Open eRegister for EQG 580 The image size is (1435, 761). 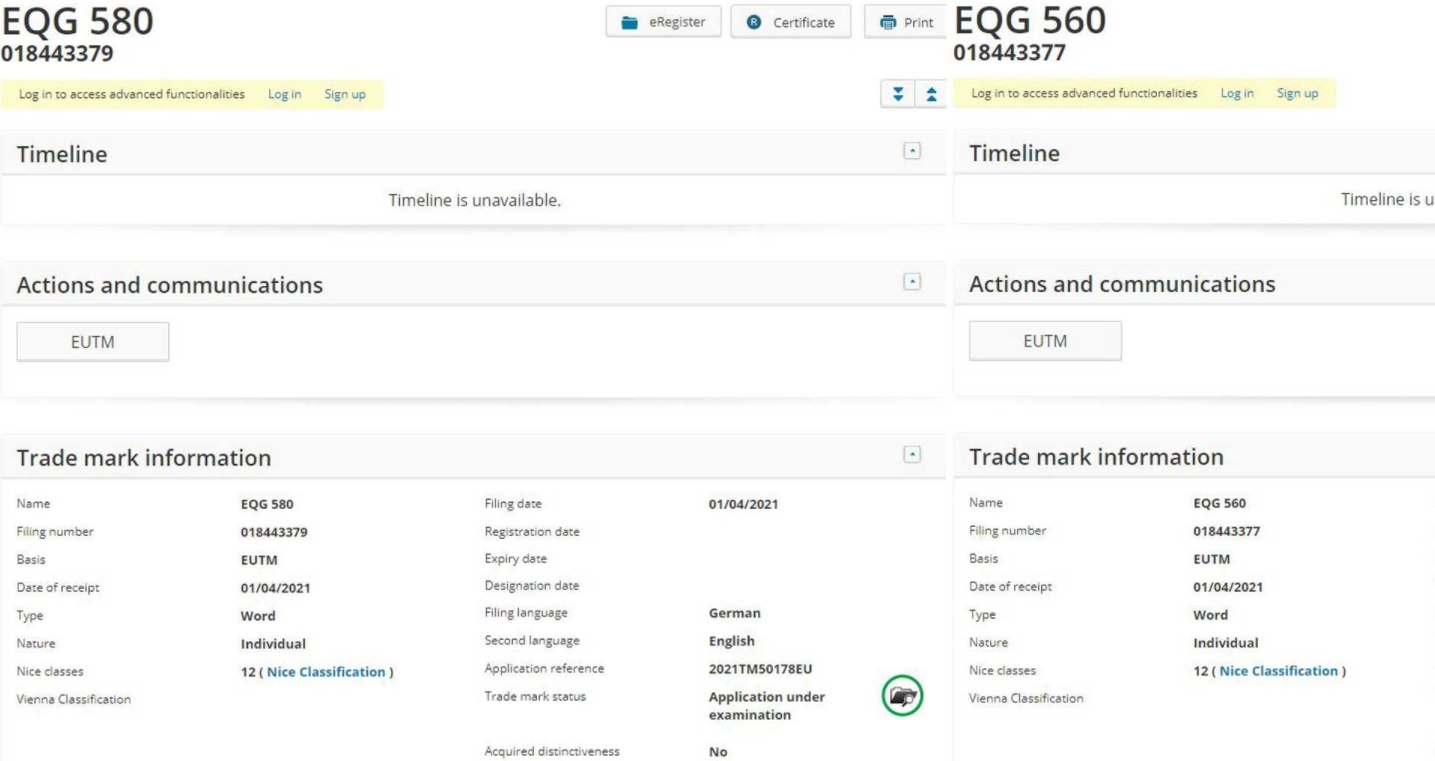pos(663,22)
